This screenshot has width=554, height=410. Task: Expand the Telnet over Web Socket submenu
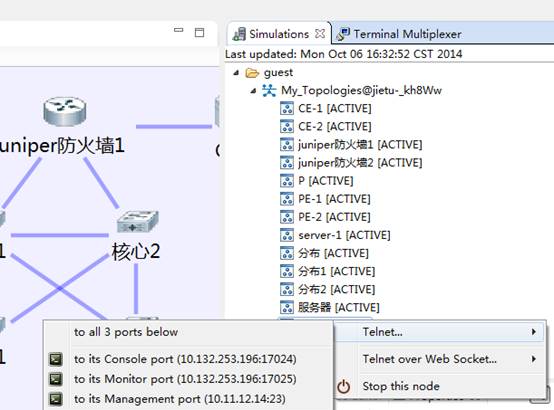point(534,359)
